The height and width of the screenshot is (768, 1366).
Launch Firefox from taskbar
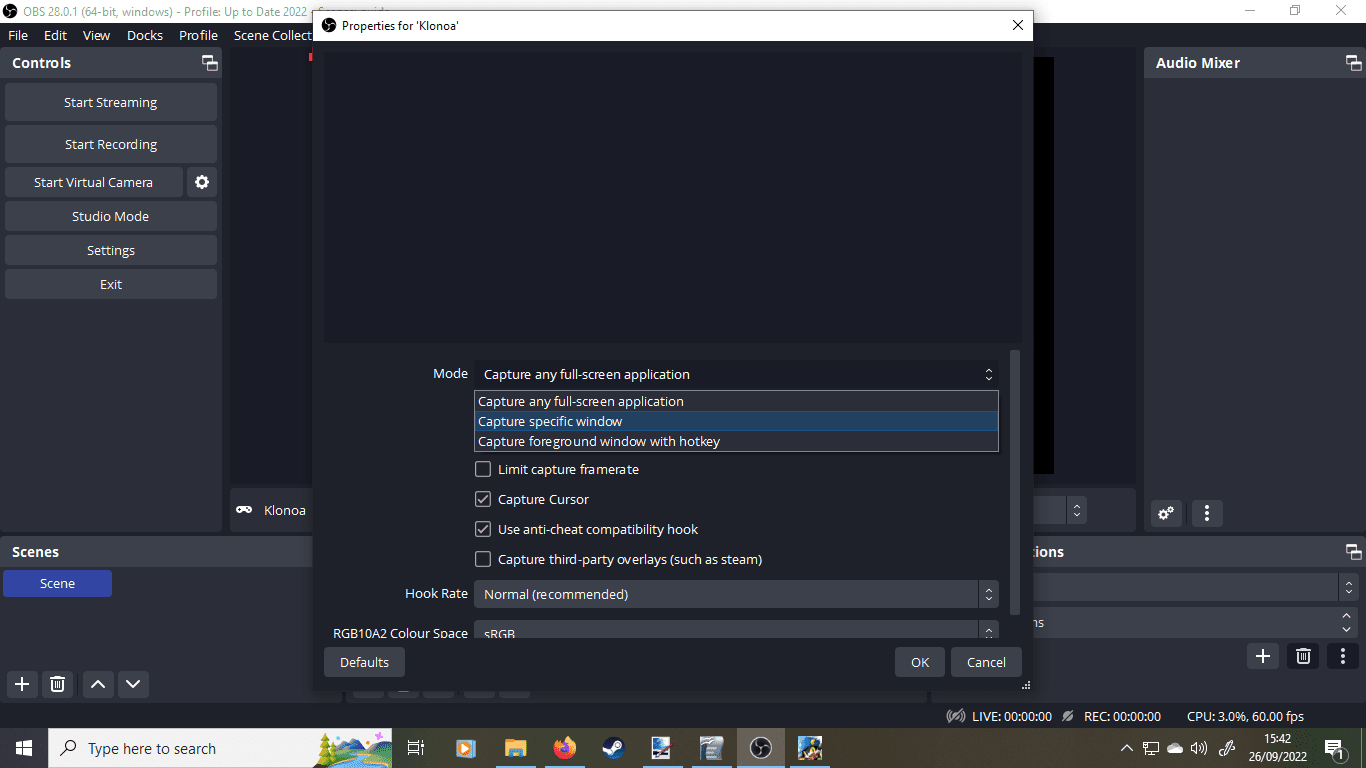coord(564,748)
